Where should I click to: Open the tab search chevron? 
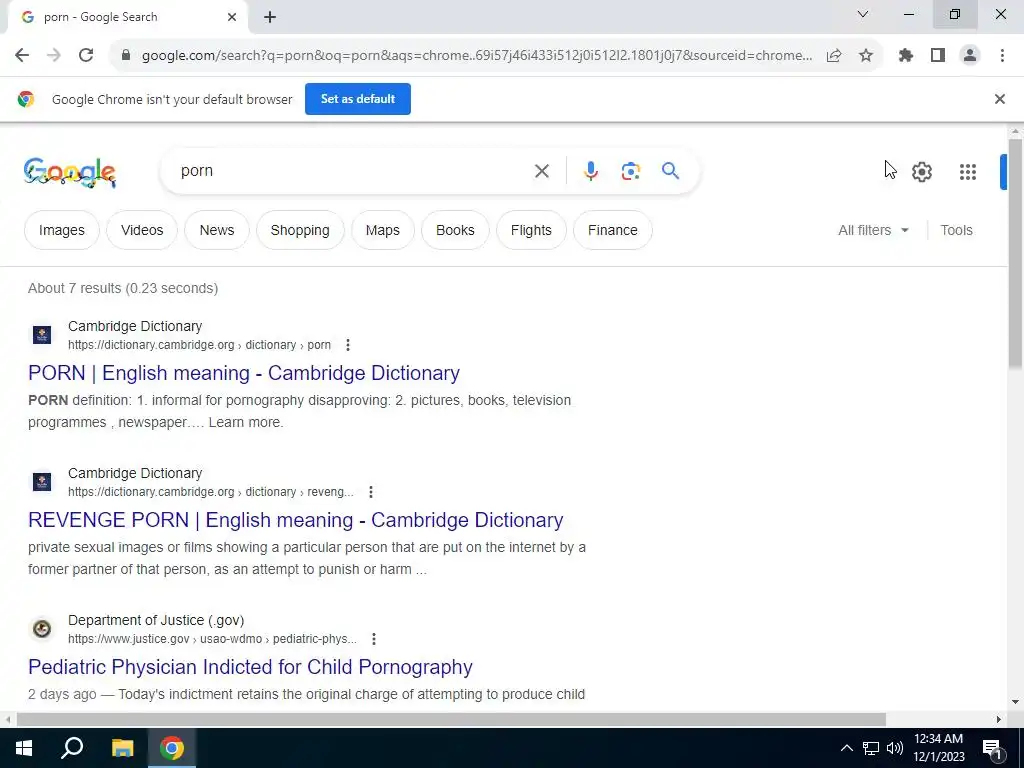click(x=863, y=14)
